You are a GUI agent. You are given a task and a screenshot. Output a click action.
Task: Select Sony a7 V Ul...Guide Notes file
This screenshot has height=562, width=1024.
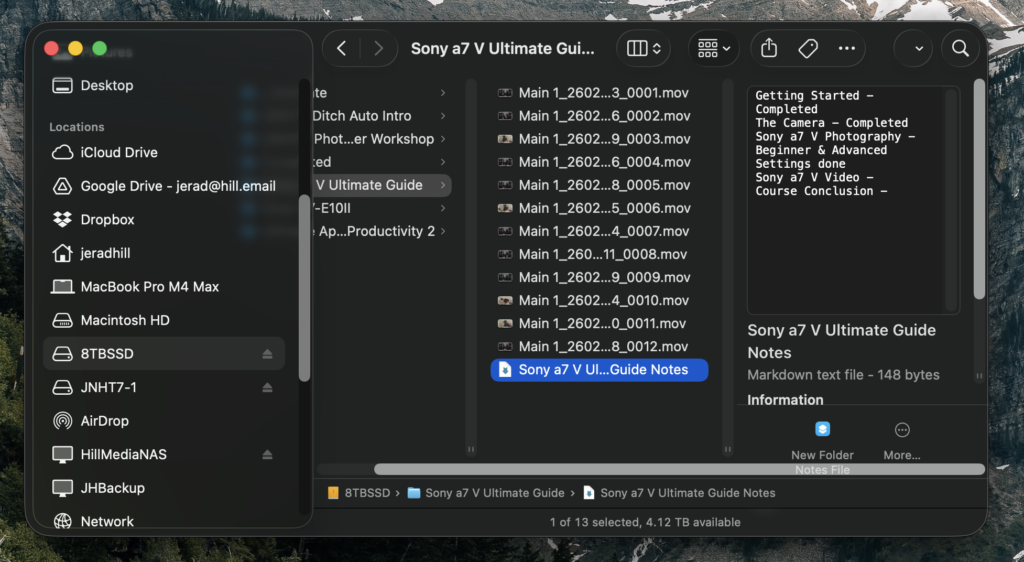pyautogui.click(x=599, y=370)
